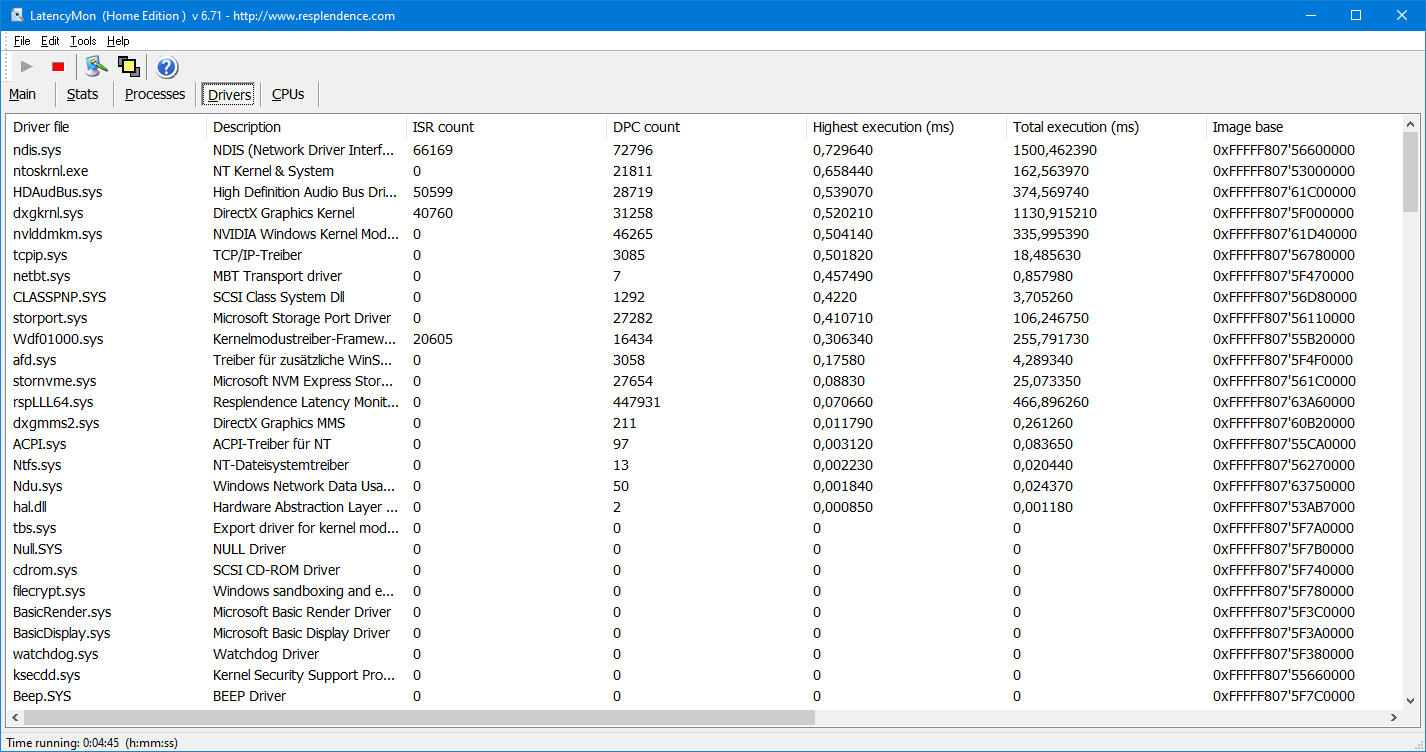The width and height of the screenshot is (1426, 752).
Task: Select the BasicDisplay.sys row
Action: 704,633
